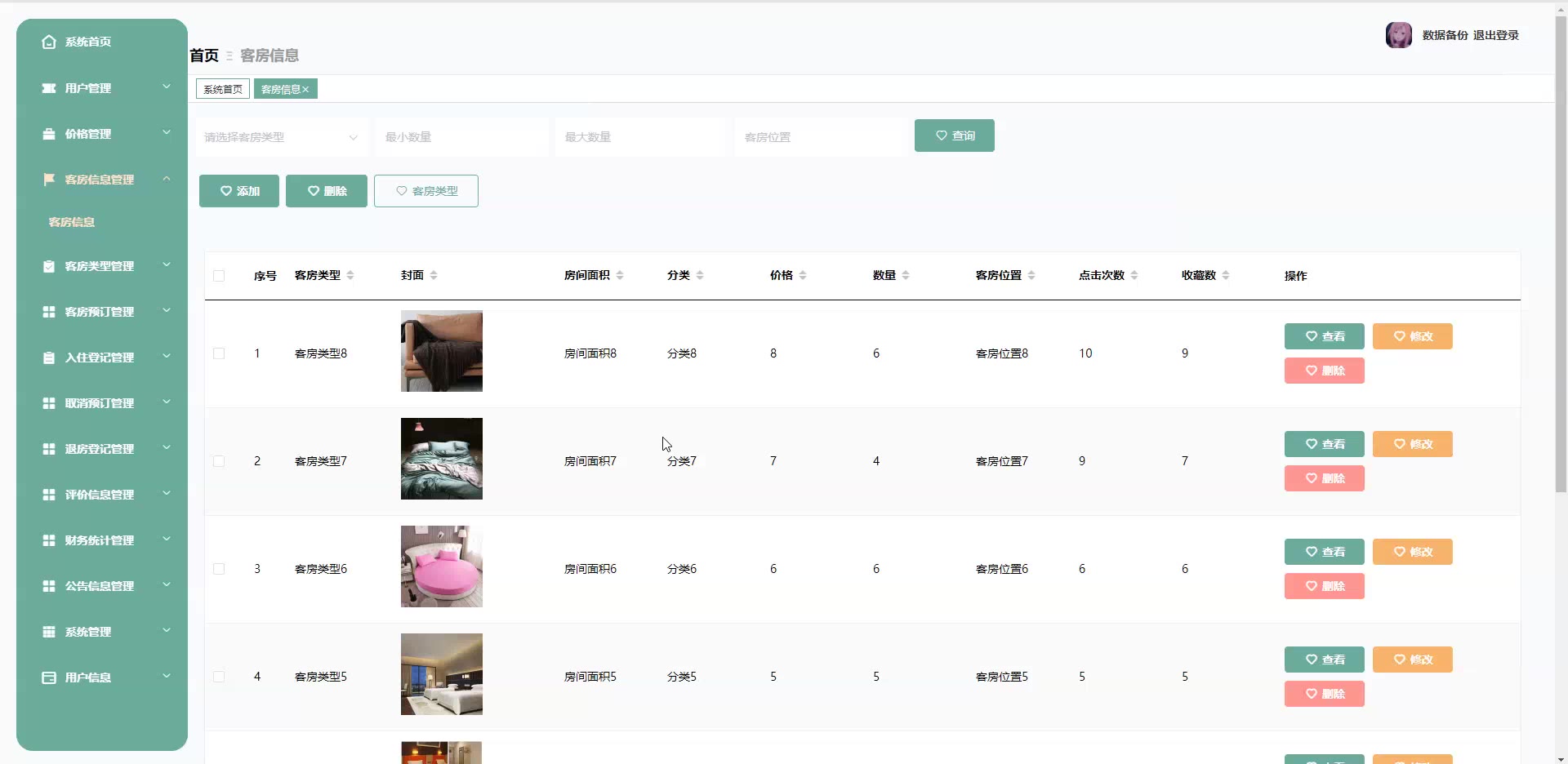Image resolution: width=1568 pixels, height=764 pixels.
Task: Click the 价格管理 briefcase icon
Action: 49,134
